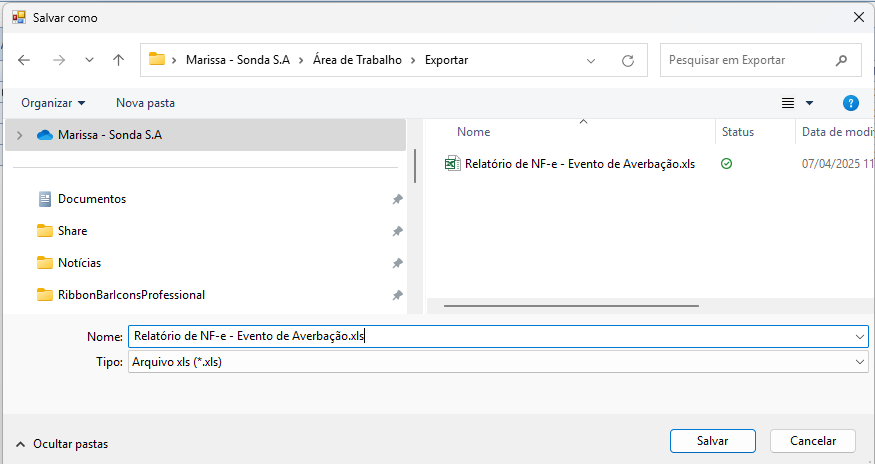Click the pin icon next to Documentos
Image resolution: width=875 pixels, height=464 pixels.
tap(397, 199)
